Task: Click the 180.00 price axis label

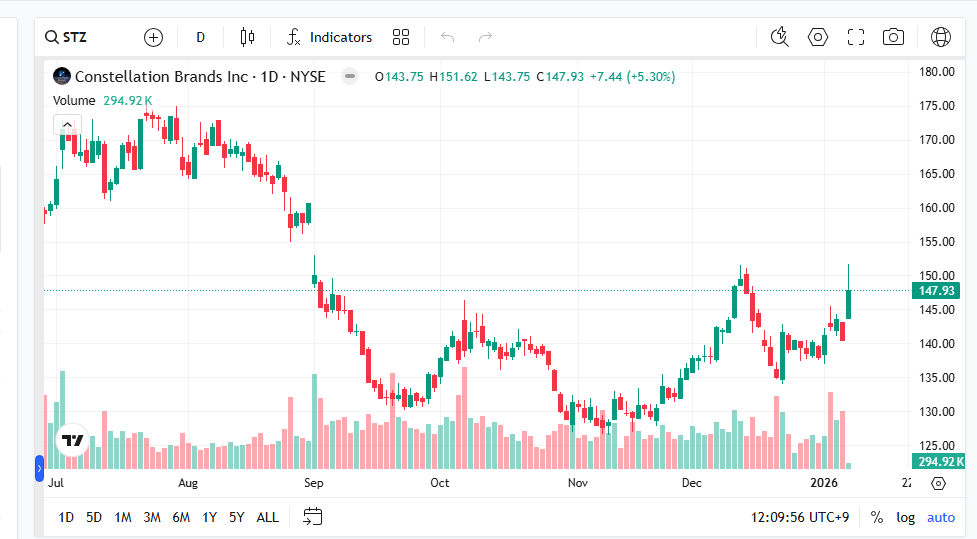Action: pos(936,72)
